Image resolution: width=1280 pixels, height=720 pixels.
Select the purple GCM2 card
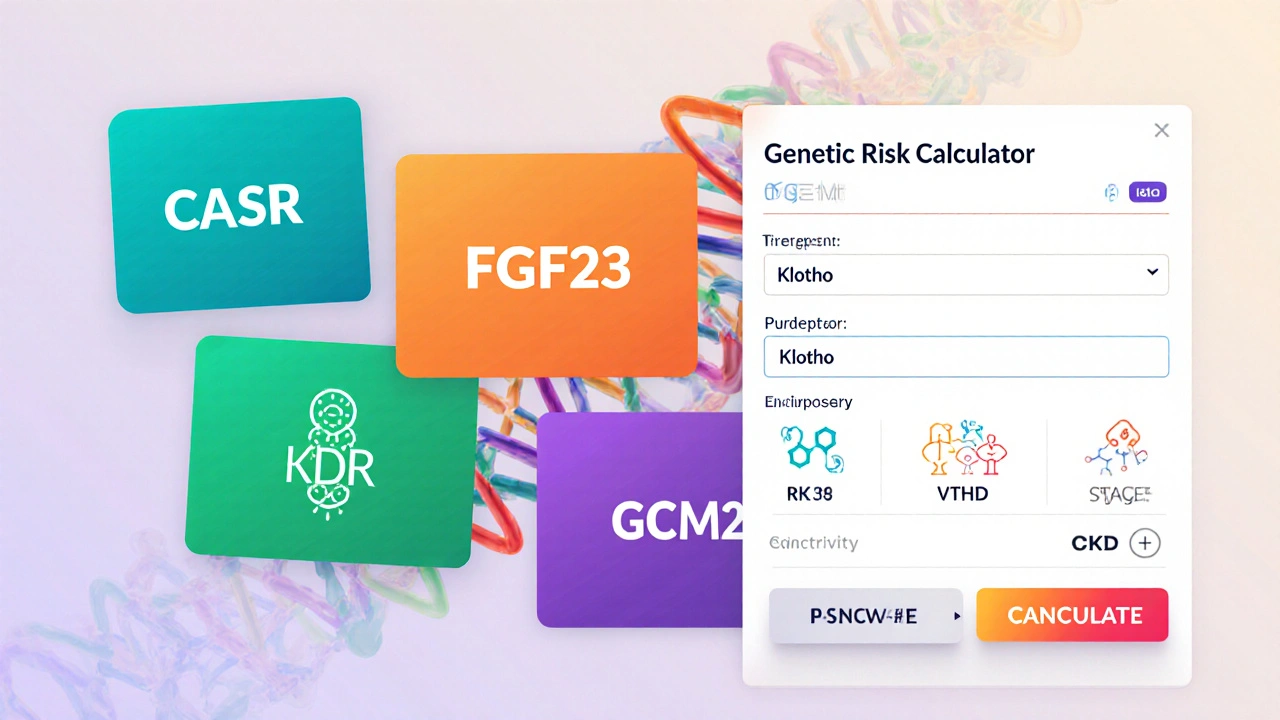(640, 520)
